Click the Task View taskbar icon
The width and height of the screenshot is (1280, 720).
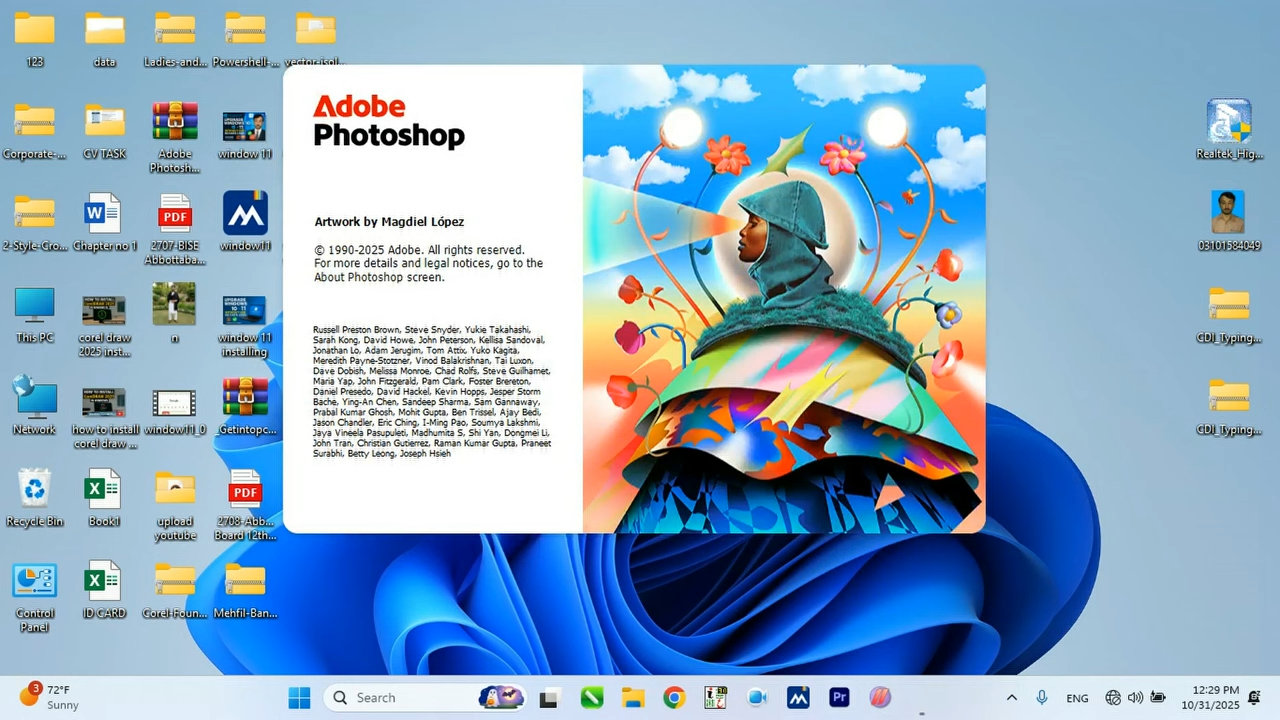pyautogui.click(x=548, y=698)
